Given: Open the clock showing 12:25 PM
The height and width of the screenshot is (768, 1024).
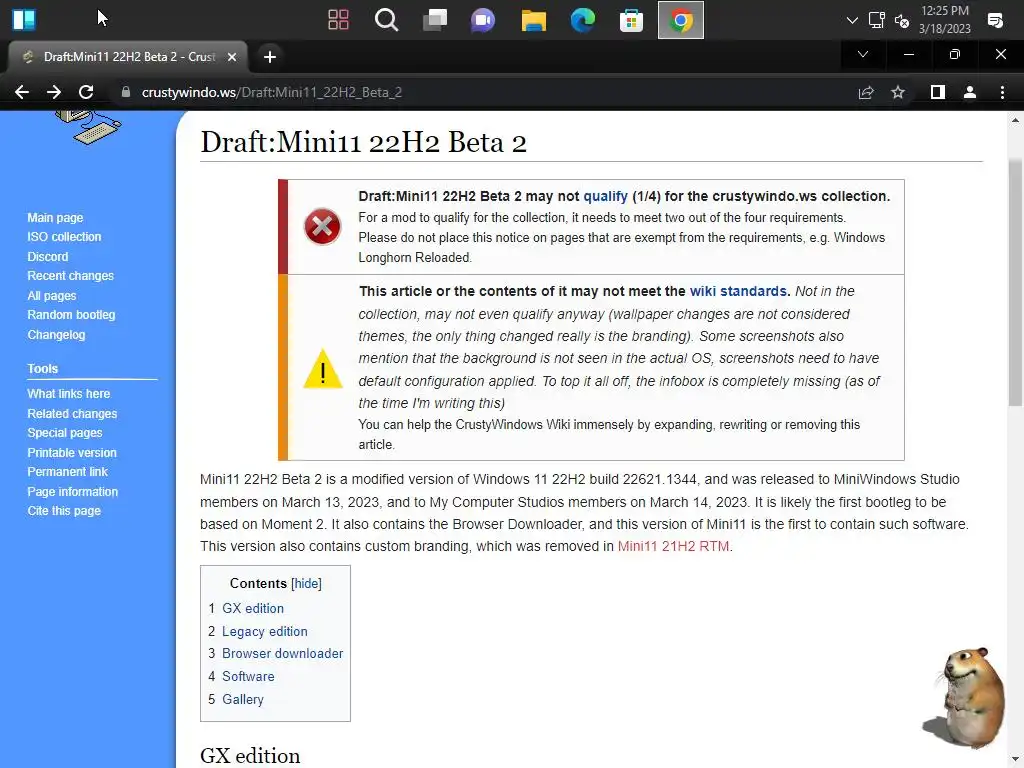Looking at the screenshot, I should click(945, 20).
